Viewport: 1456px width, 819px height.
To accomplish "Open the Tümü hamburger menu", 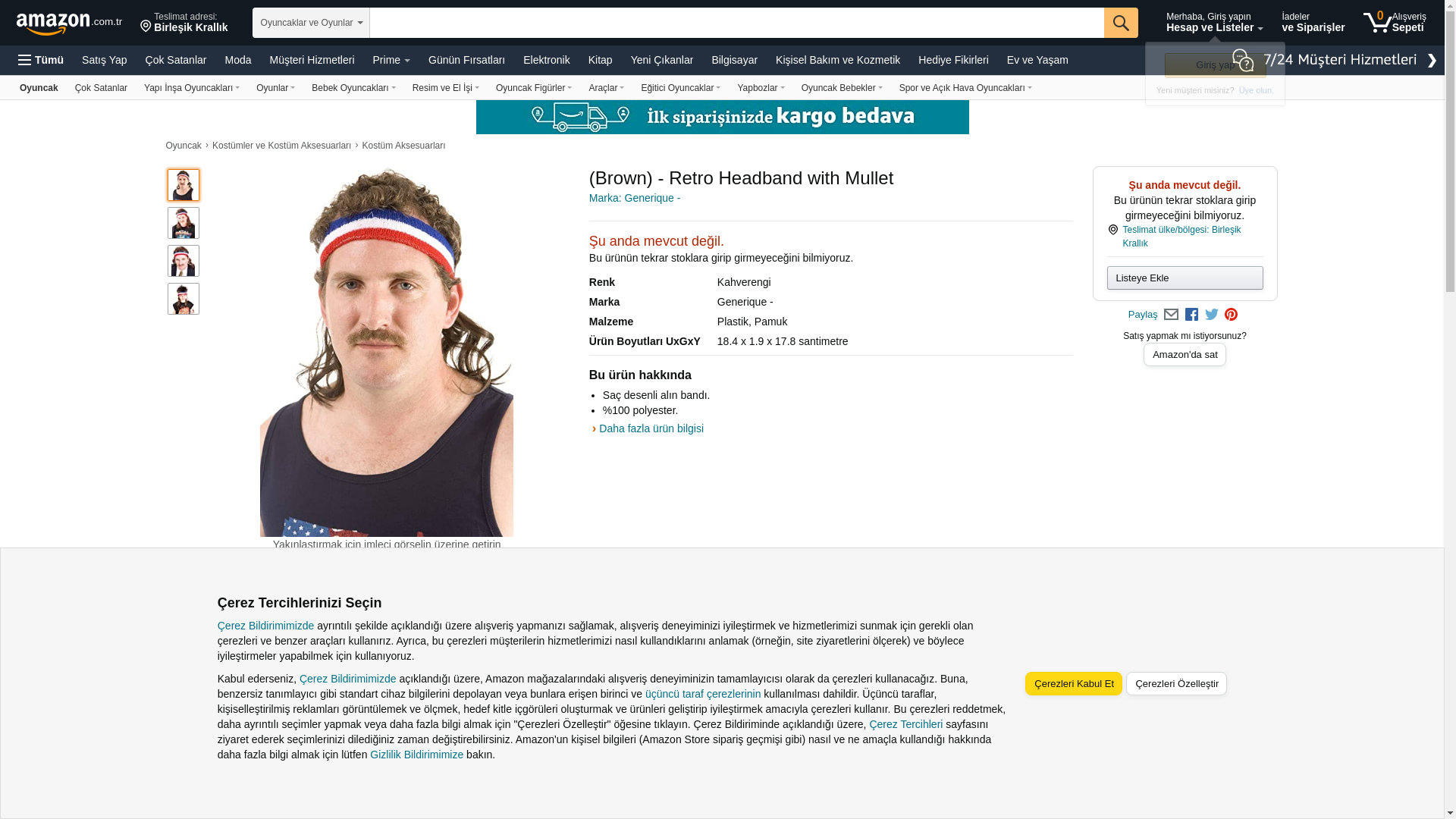I will pyautogui.click(x=41, y=60).
